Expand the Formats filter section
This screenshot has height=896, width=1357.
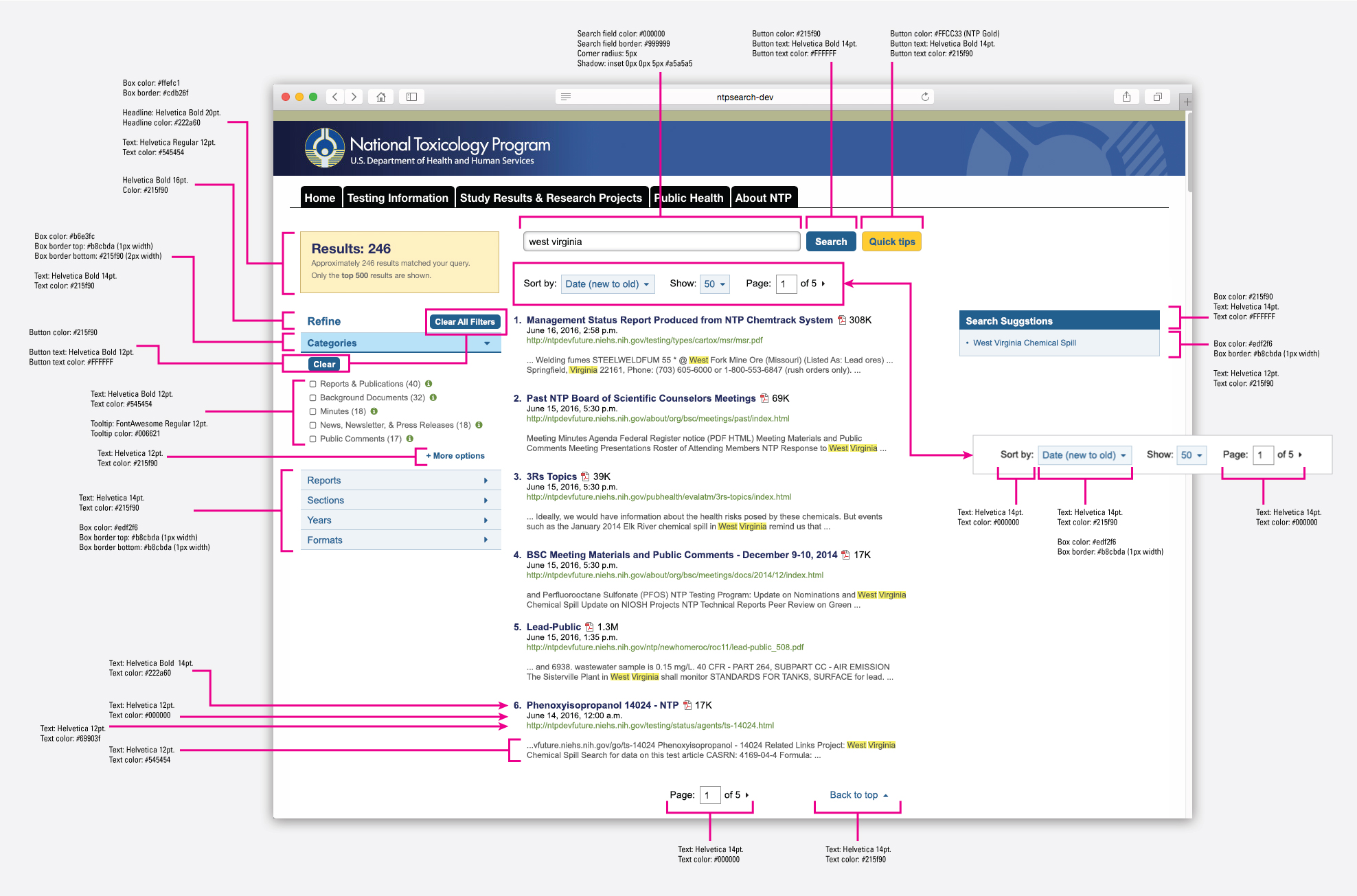pyautogui.click(x=400, y=540)
